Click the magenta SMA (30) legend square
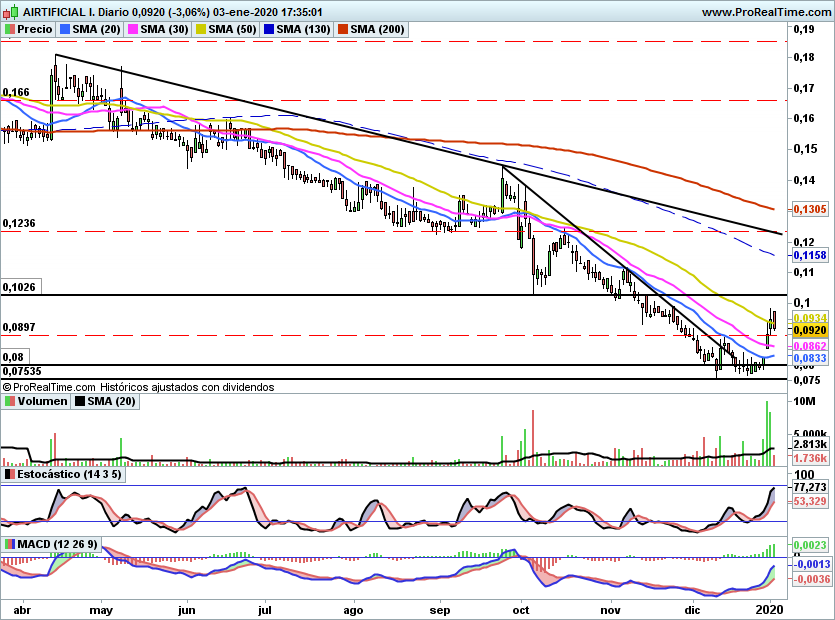835x620 pixels. [131, 30]
